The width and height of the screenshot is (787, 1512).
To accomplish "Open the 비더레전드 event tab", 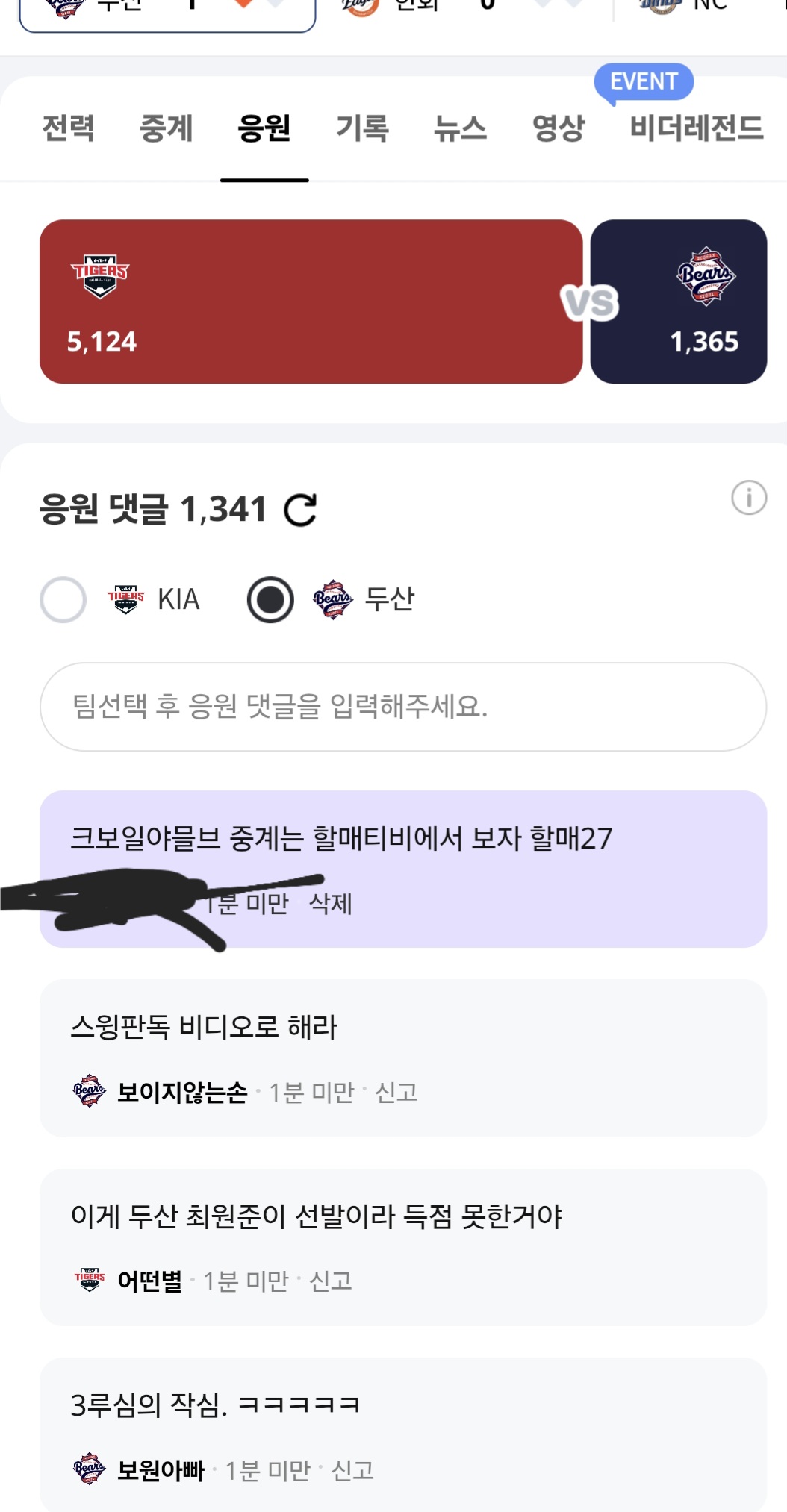I will tap(696, 128).
